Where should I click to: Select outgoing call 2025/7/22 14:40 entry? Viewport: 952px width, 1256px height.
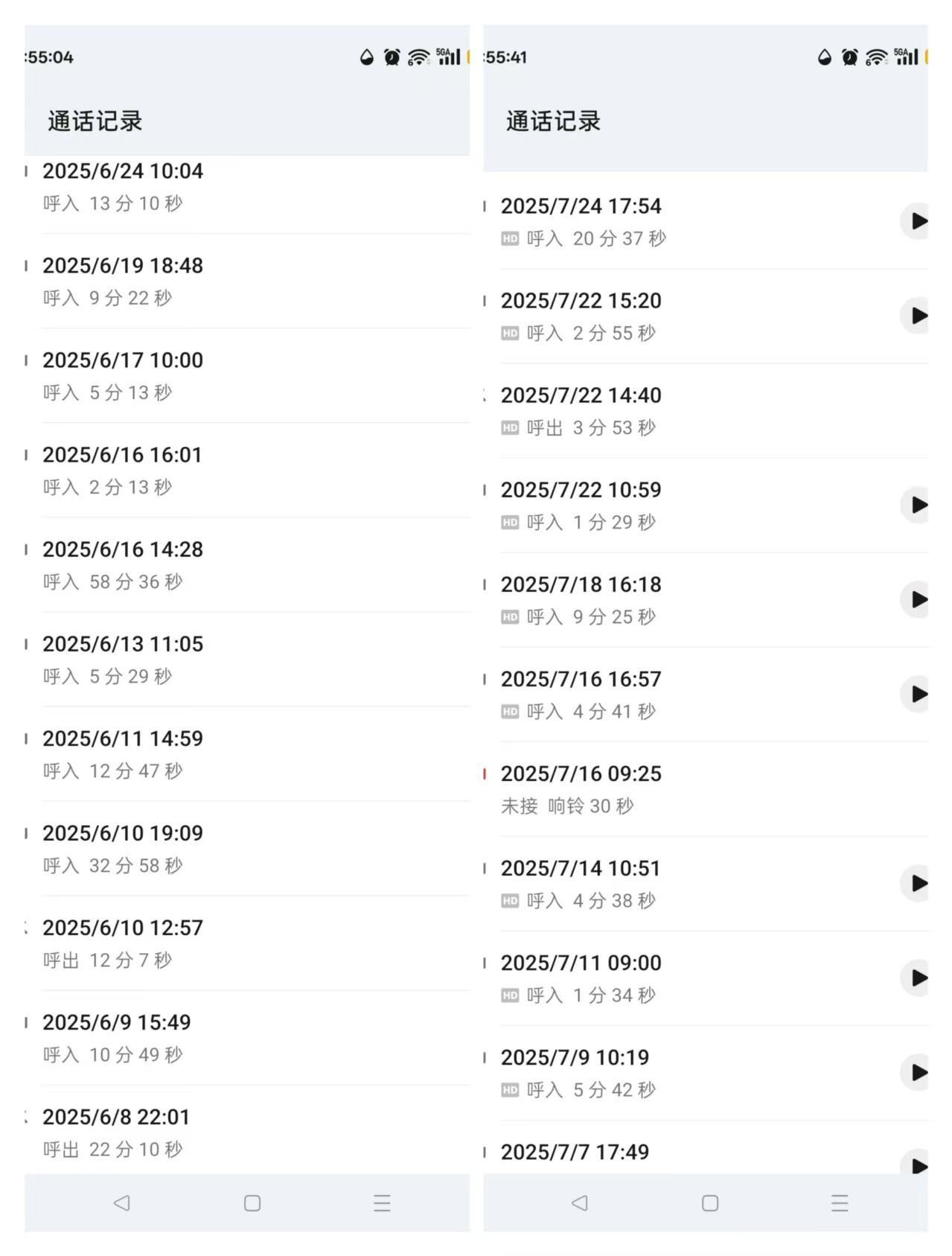(x=706, y=411)
